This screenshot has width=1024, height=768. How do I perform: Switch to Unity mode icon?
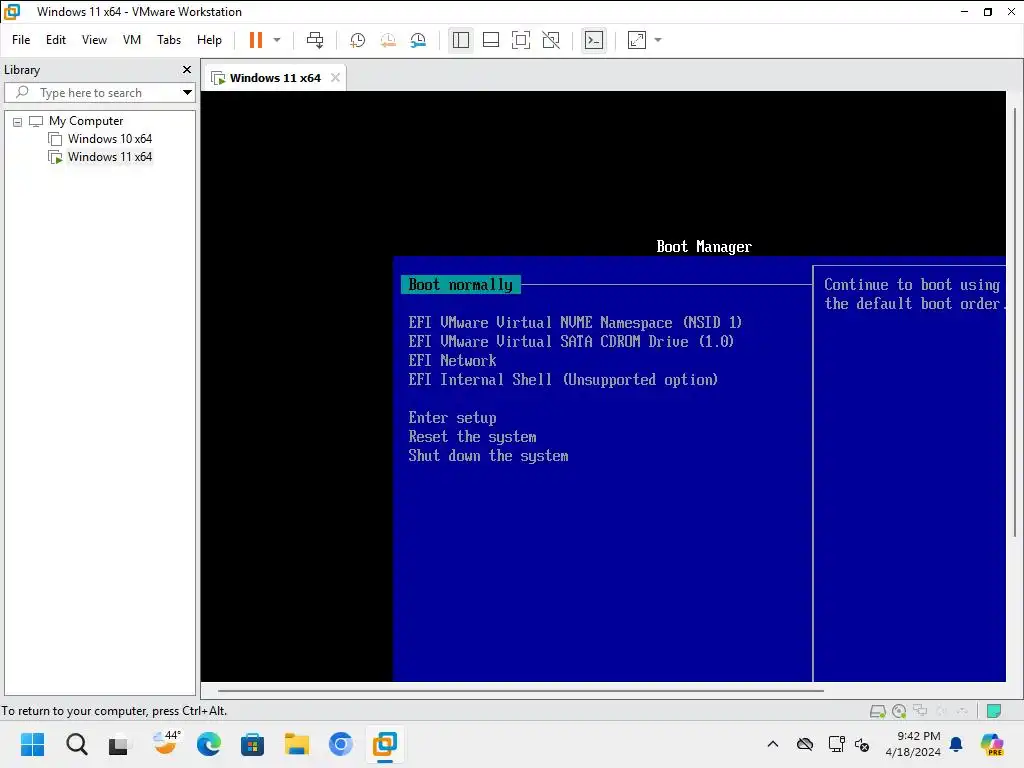click(x=551, y=40)
